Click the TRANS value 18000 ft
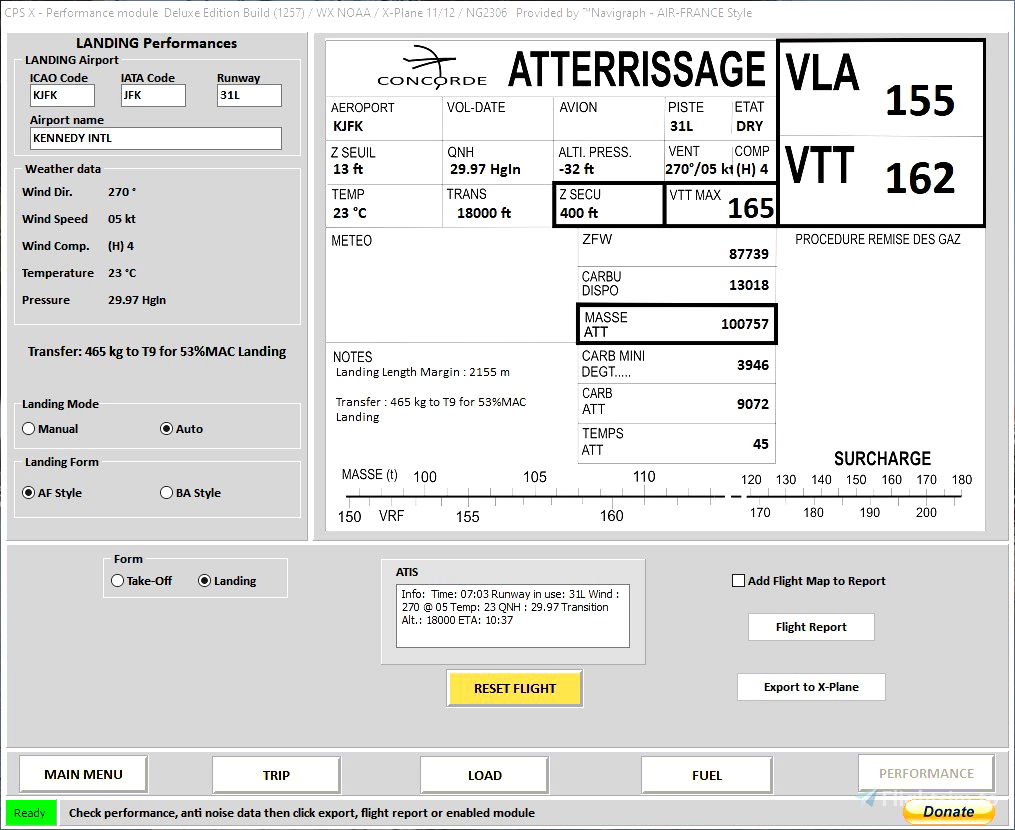The height and width of the screenshot is (830, 1015). (x=484, y=213)
